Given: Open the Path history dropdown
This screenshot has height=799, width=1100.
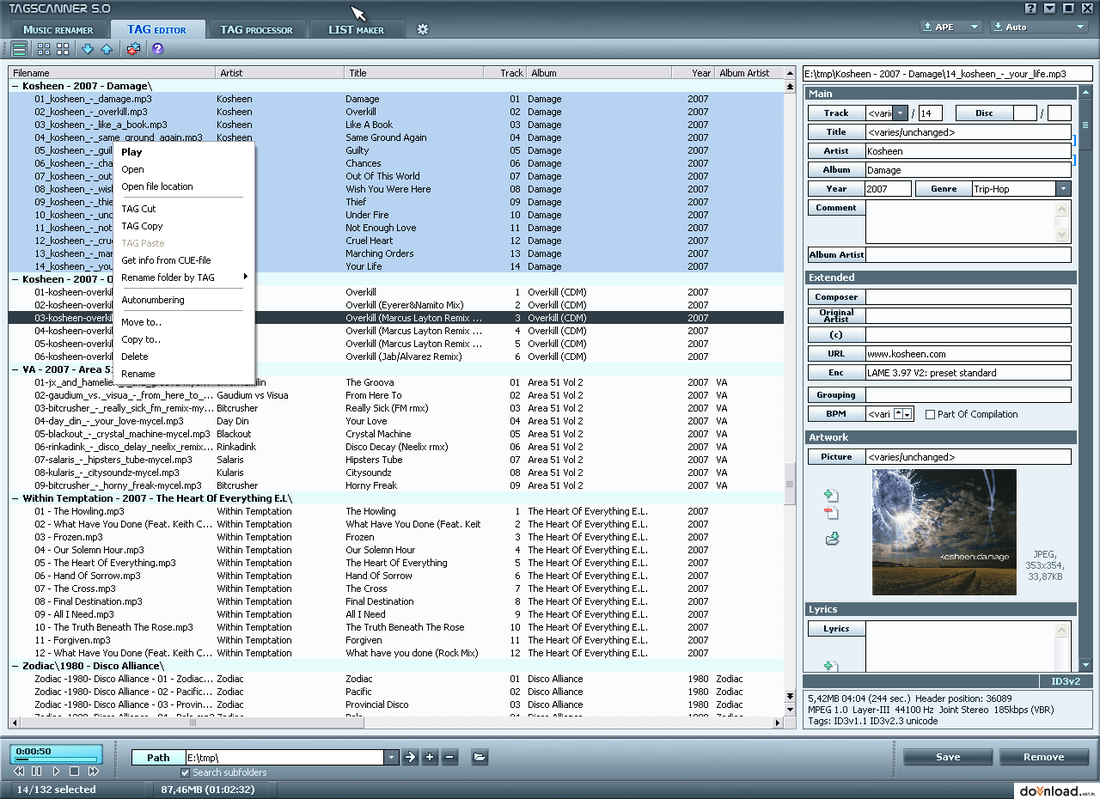Looking at the screenshot, I should point(391,758).
